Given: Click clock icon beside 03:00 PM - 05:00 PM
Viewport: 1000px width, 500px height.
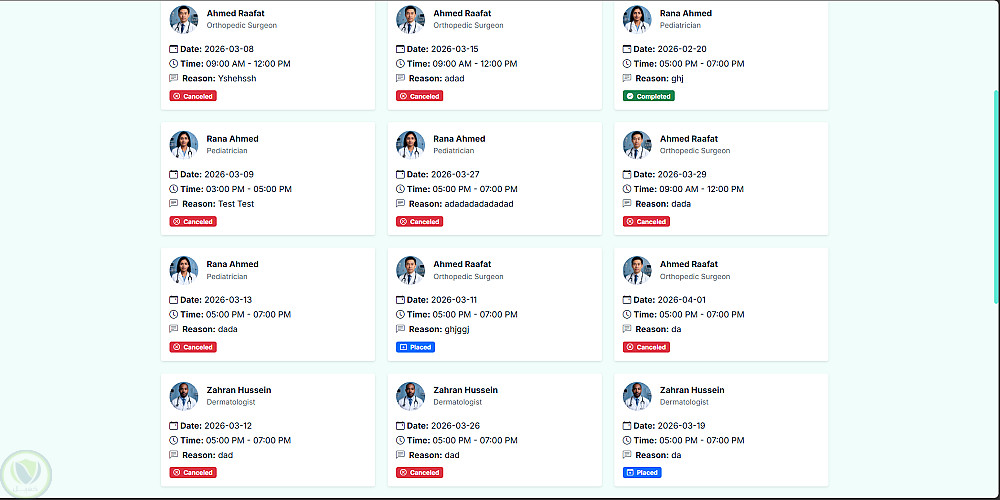Looking at the screenshot, I should point(173,189).
